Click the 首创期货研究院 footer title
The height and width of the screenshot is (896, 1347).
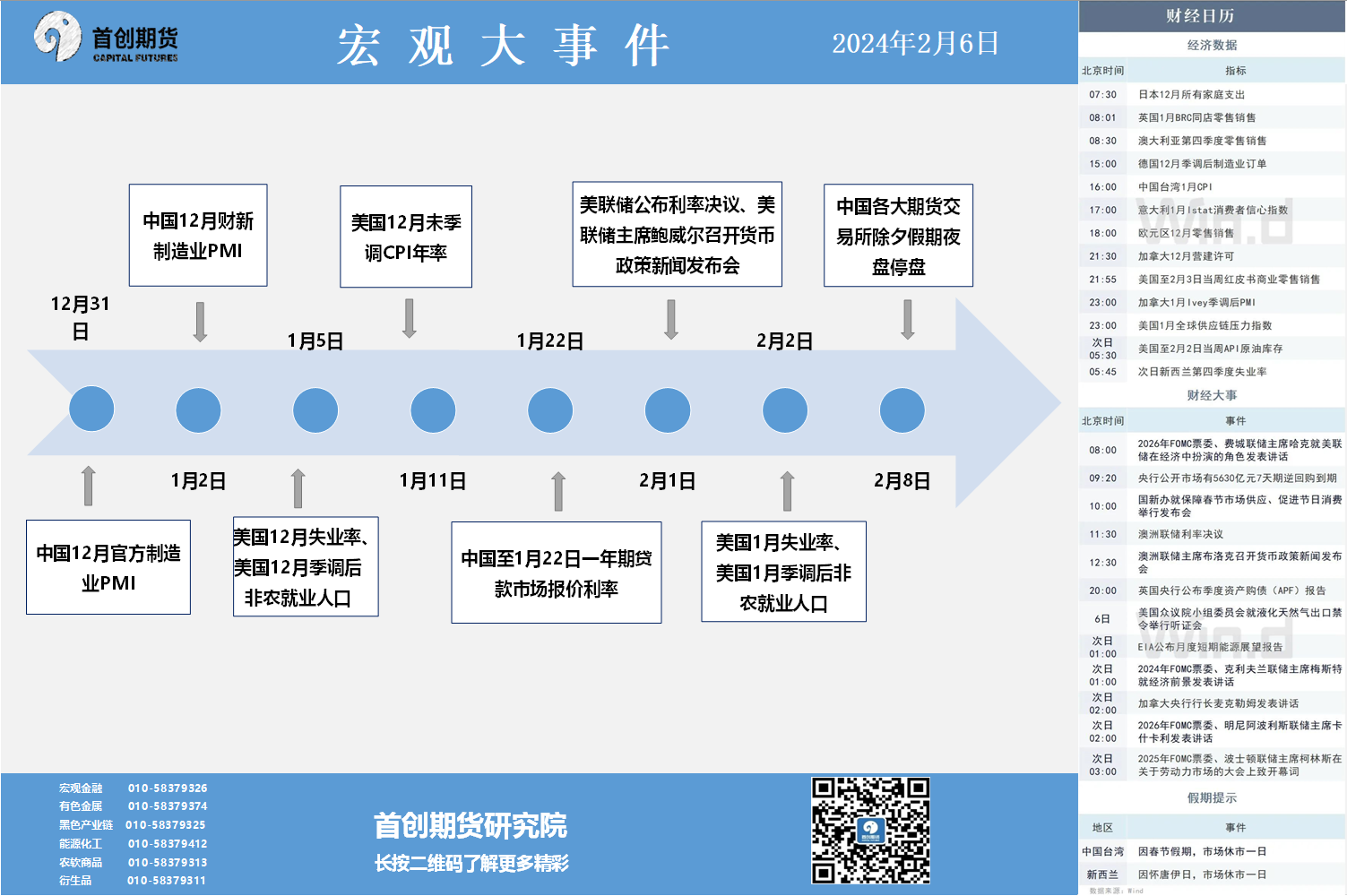471,825
